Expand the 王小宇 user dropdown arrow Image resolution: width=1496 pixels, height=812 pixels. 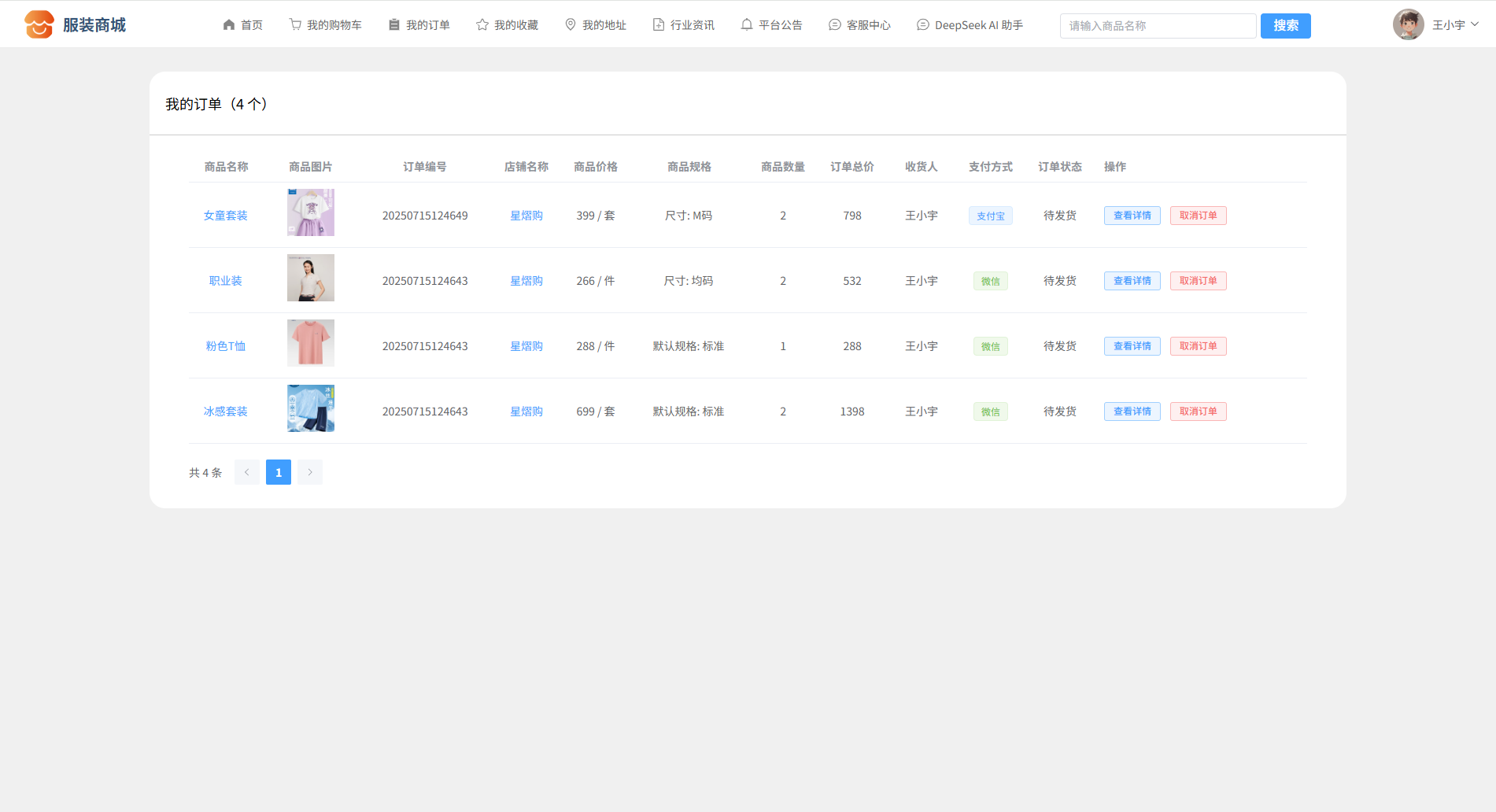pyautogui.click(x=1475, y=24)
